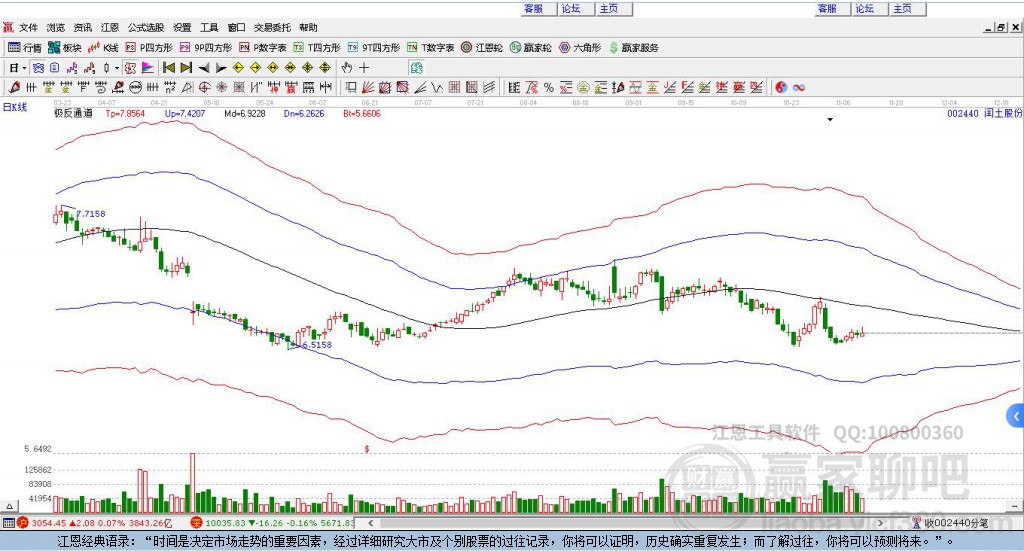This screenshot has width=1024, height=551.
Task: Select the red pencil drawing tool
Action: (x=14, y=87)
